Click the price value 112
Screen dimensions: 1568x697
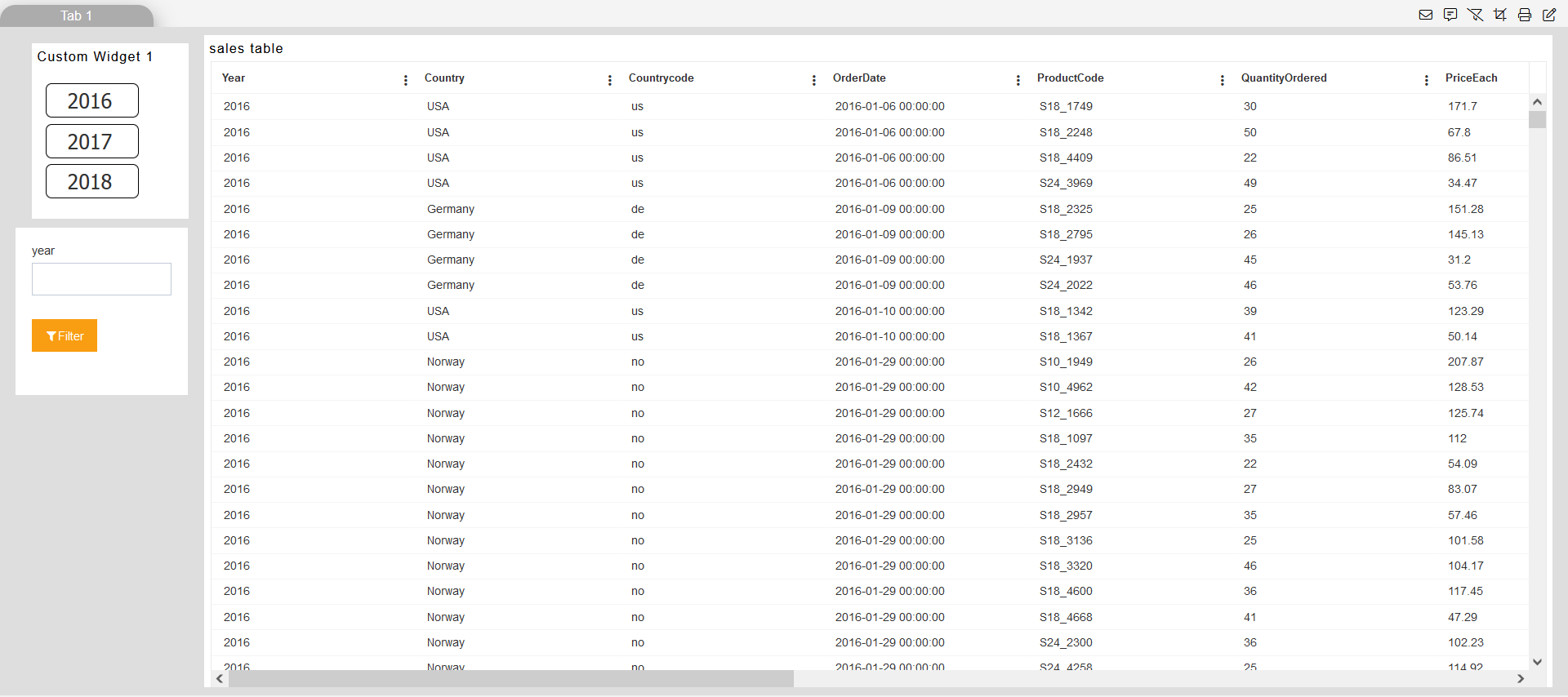(x=1457, y=438)
